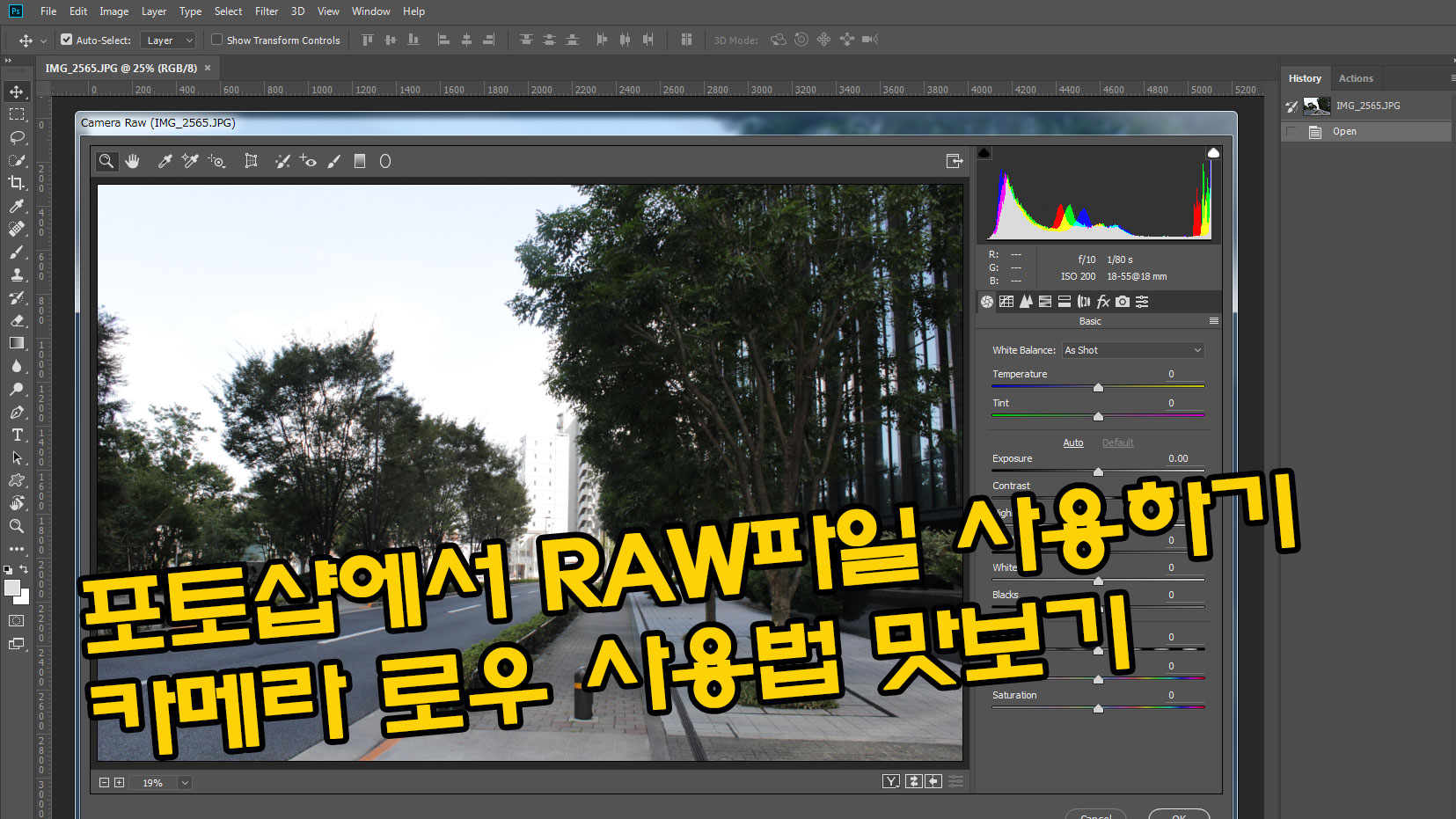Image resolution: width=1456 pixels, height=819 pixels.
Task: Zoom in with the plus button
Action: pyautogui.click(x=120, y=783)
